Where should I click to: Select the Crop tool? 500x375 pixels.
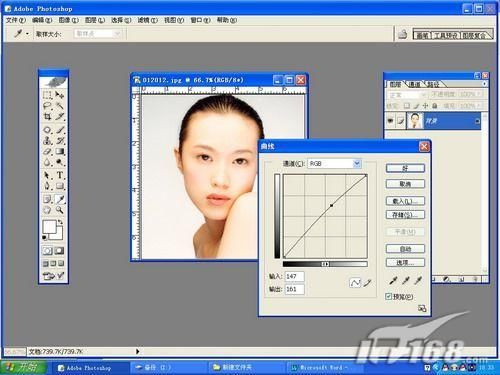coord(47,117)
